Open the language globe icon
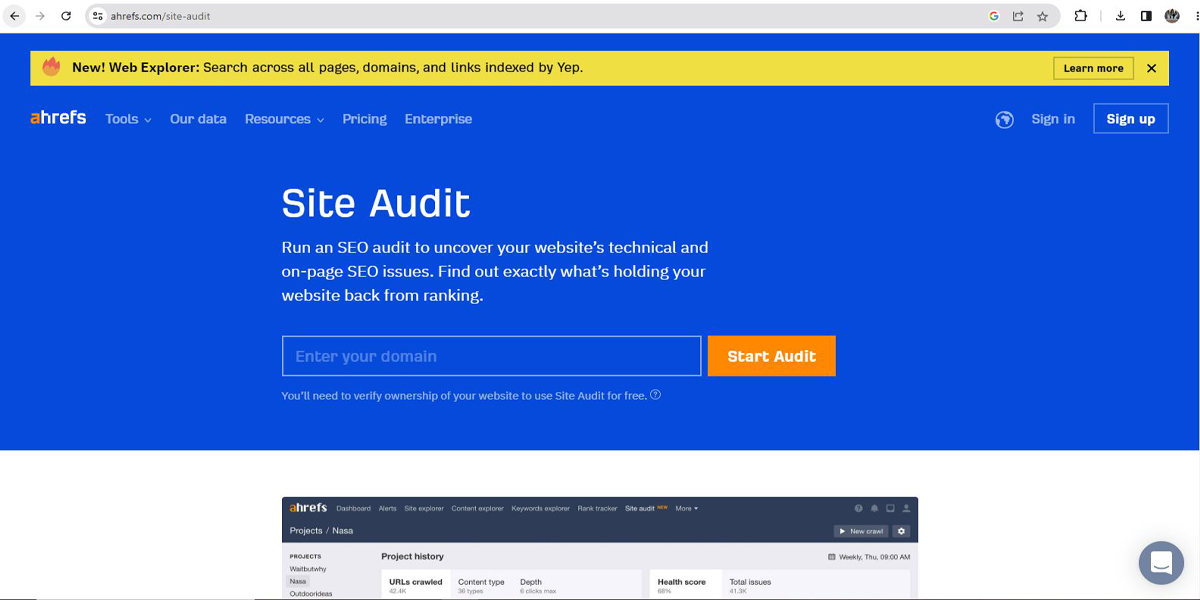This screenshot has width=1200, height=600. [x=1004, y=119]
